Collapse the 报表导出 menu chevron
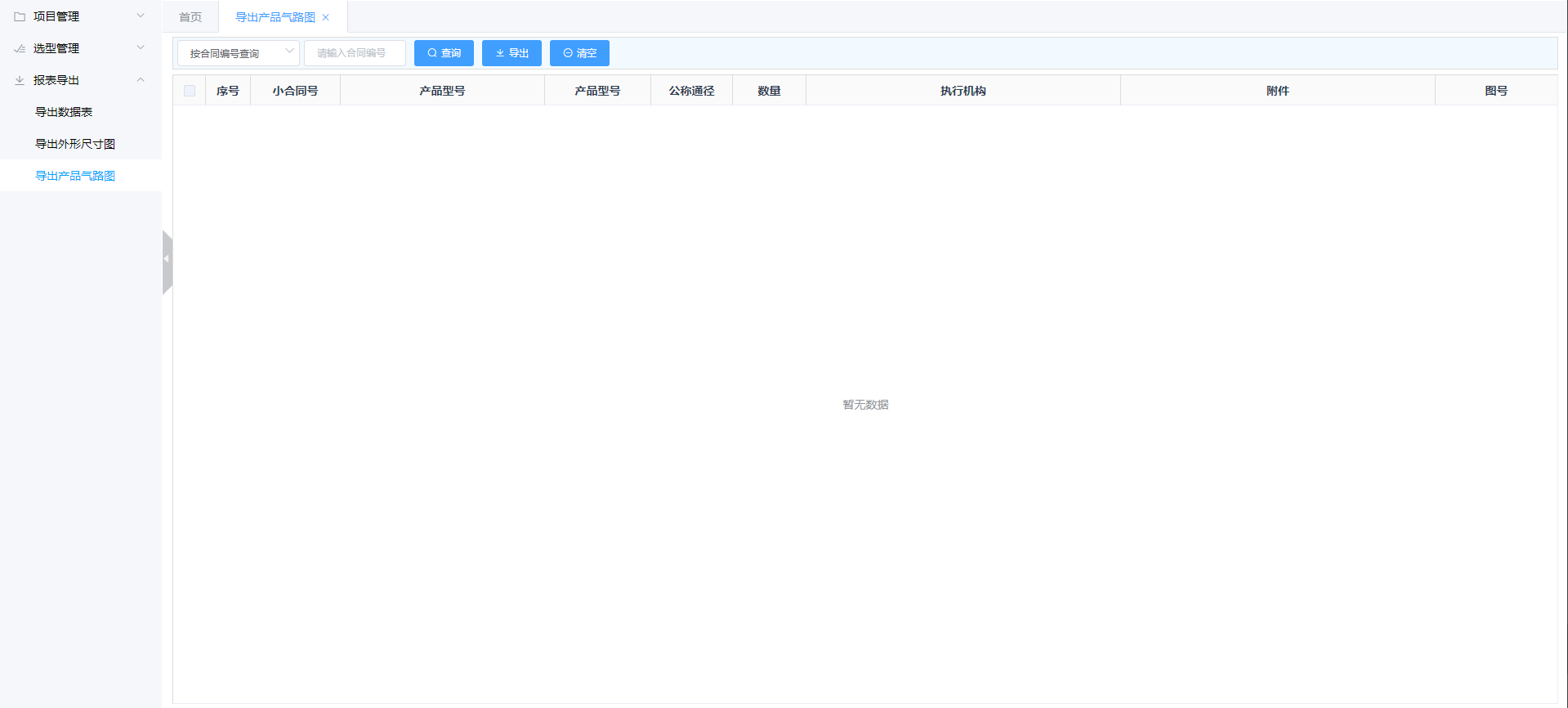Image resolution: width=1568 pixels, height=708 pixels. coord(141,80)
